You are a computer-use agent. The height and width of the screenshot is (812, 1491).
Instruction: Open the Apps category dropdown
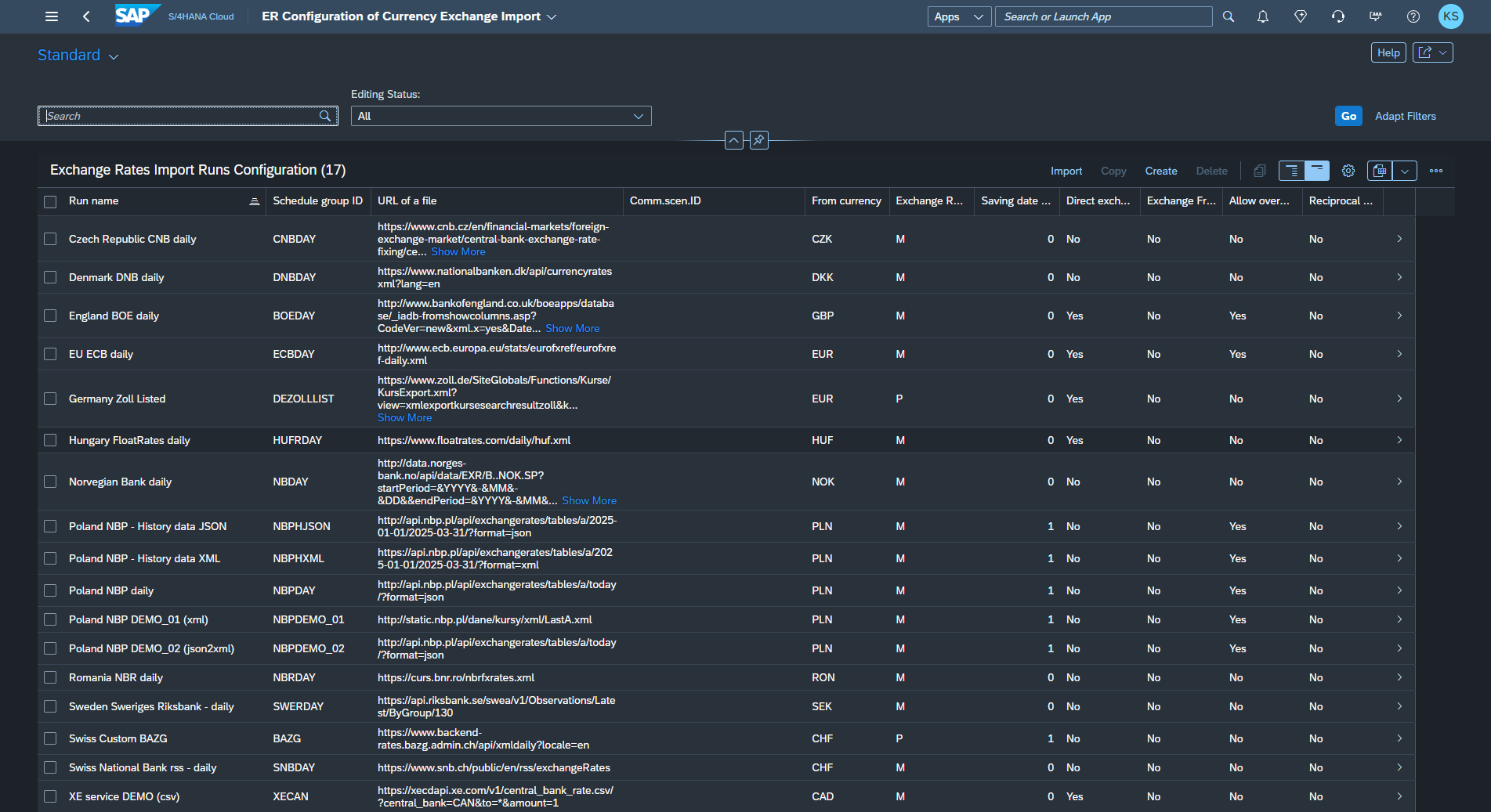click(x=958, y=16)
